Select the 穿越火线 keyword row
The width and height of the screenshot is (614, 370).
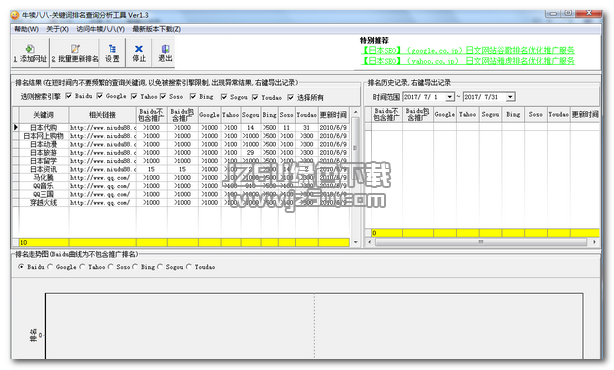pyautogui.click(x=181, y=202)
